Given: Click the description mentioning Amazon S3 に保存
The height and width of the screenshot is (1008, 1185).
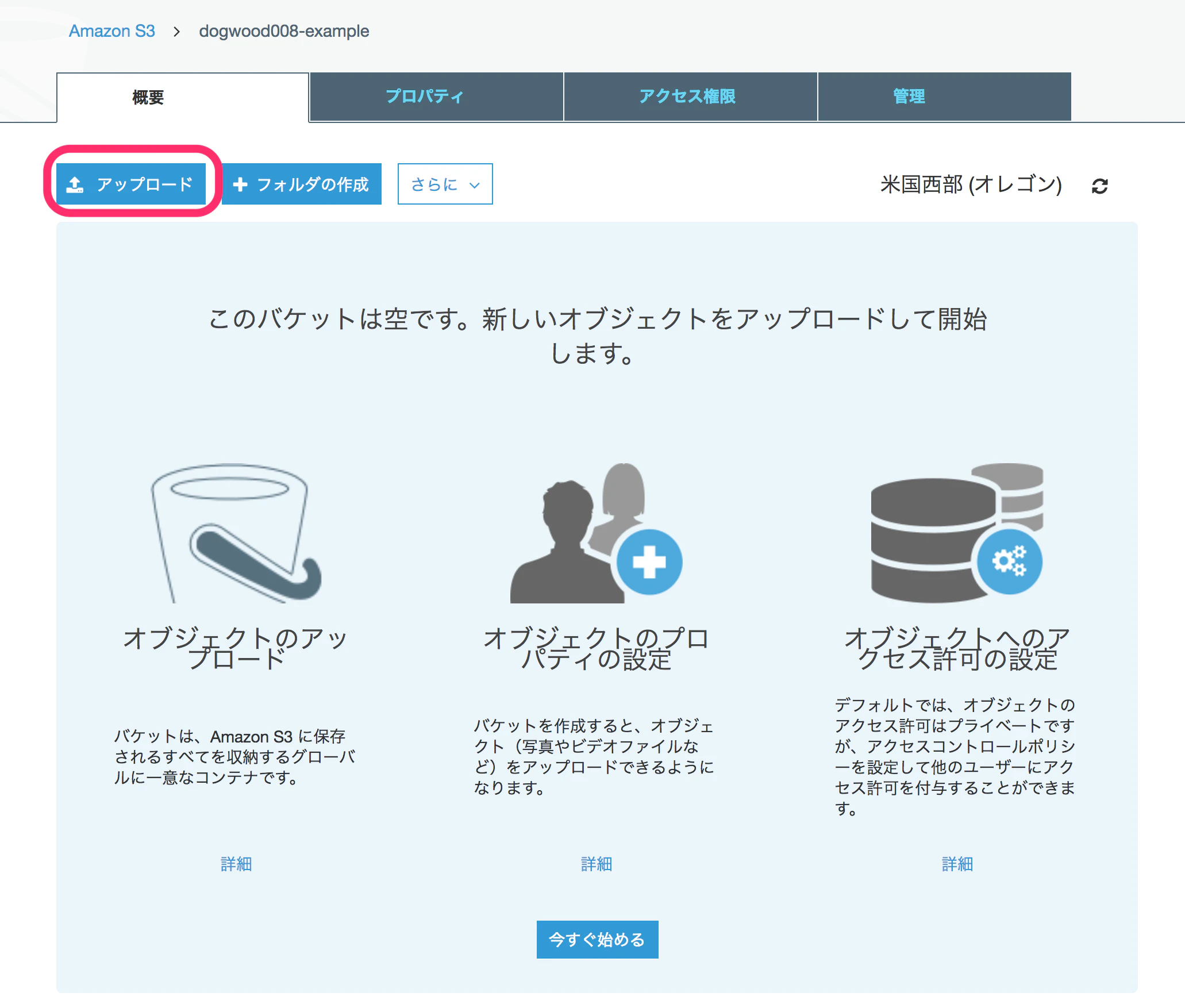Looking at the screenshot, I should point(235,756).
